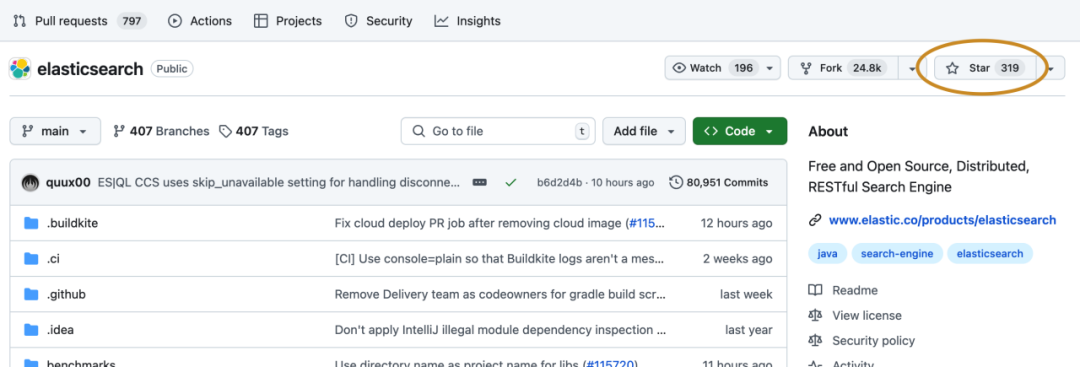Open the Fork options dropdown arrow
Viewport: 1080px width, 367px height.
913,68
